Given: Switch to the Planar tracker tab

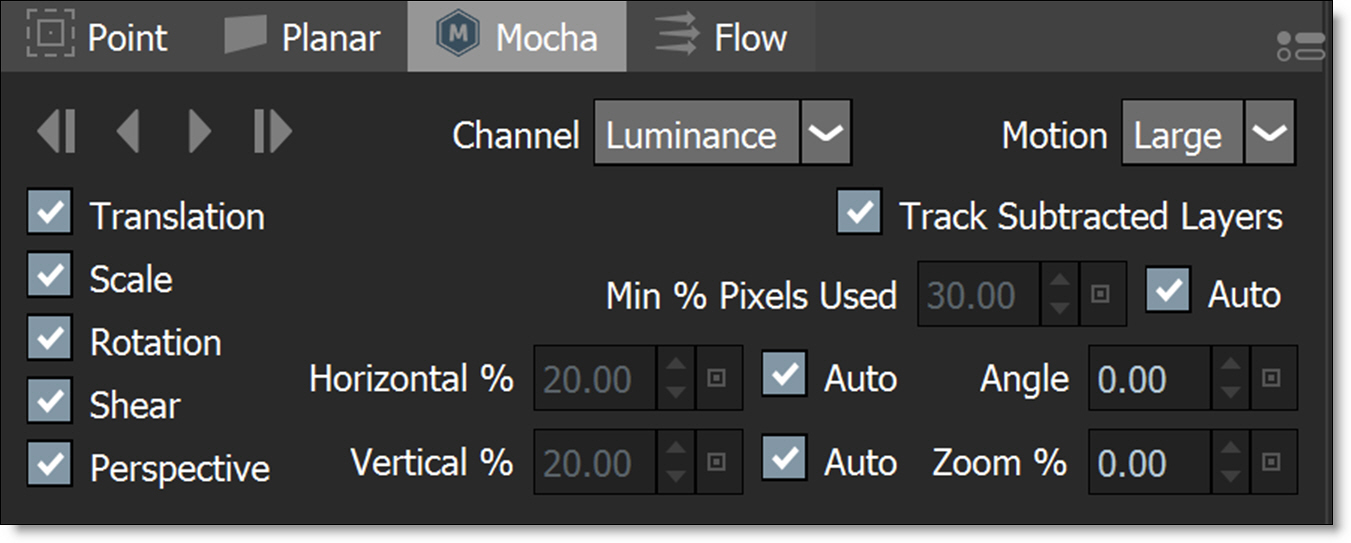Looking at the screenshot, I should click(302, 38).
